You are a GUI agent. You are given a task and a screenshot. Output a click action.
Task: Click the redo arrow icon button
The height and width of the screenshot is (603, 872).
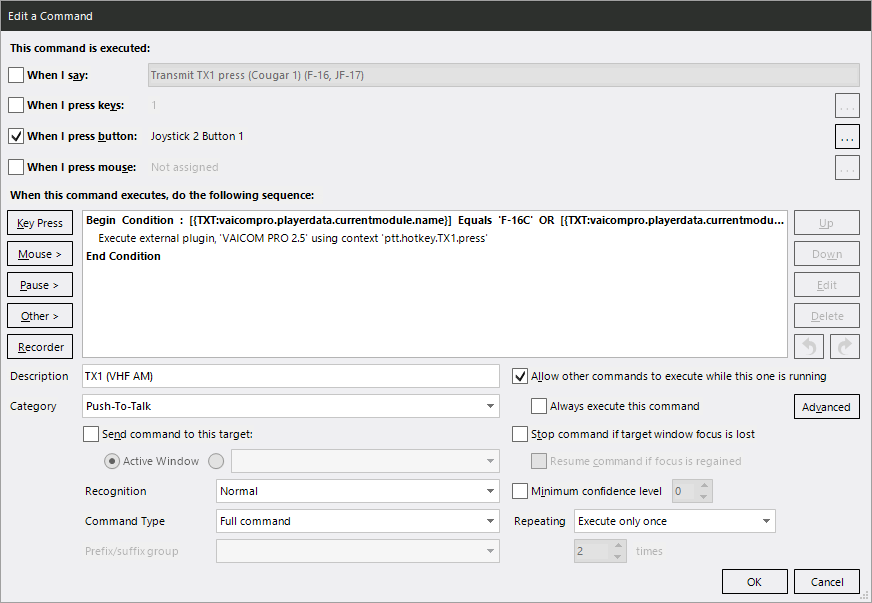[x=845, y=347]
